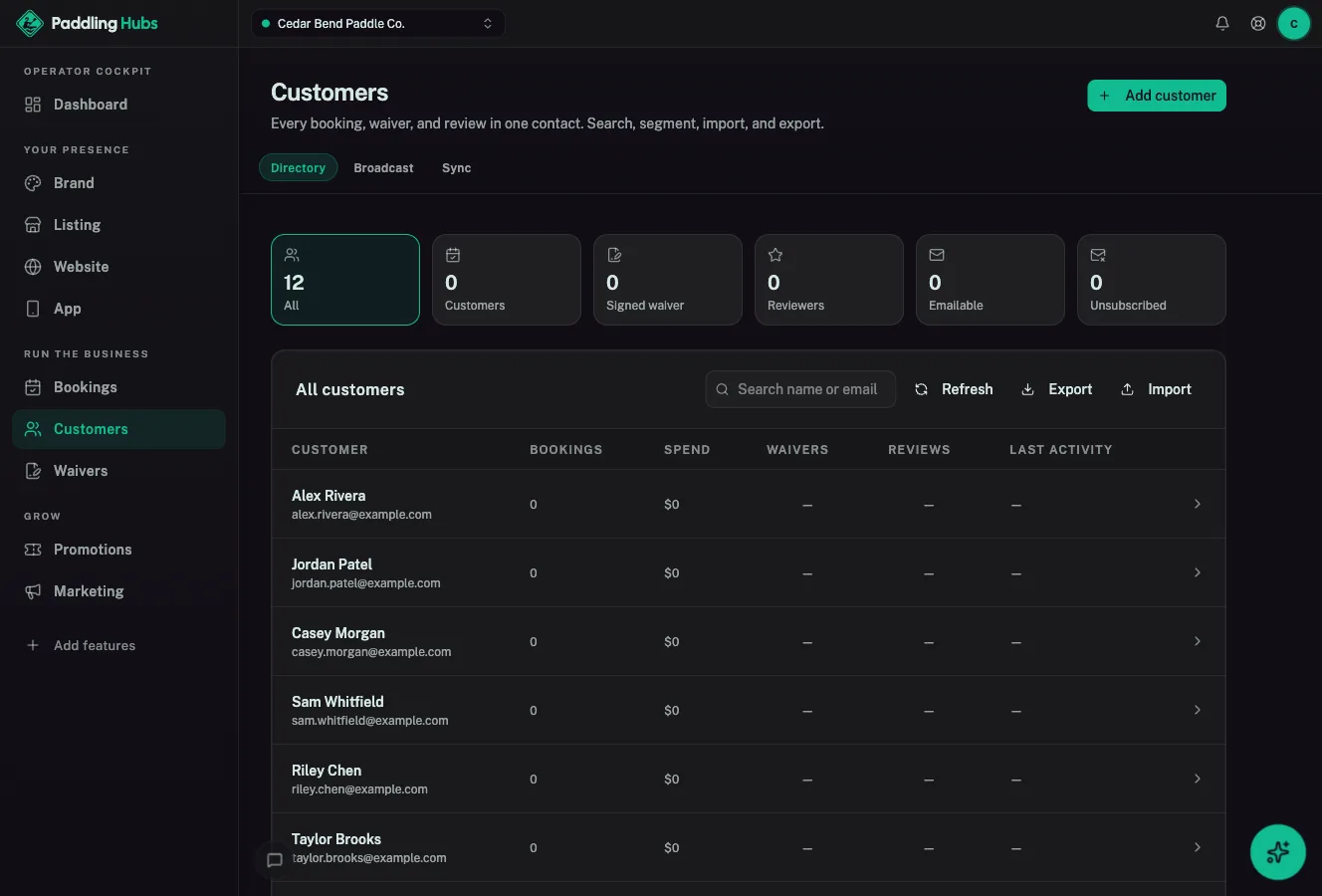
Task: Click the SPEND column header
Action: 687,450
